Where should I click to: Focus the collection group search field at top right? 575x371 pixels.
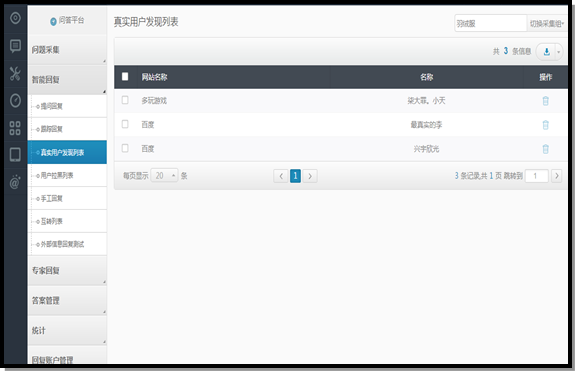[x=491, y=23]
